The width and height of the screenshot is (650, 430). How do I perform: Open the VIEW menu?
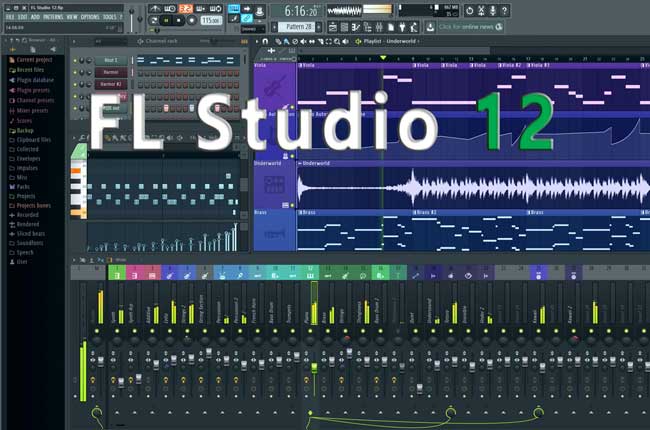(x=72, y=17)
